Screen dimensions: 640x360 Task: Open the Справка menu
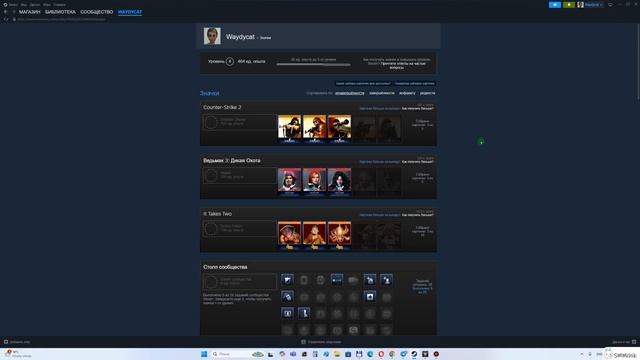click(x=59, y=4)
